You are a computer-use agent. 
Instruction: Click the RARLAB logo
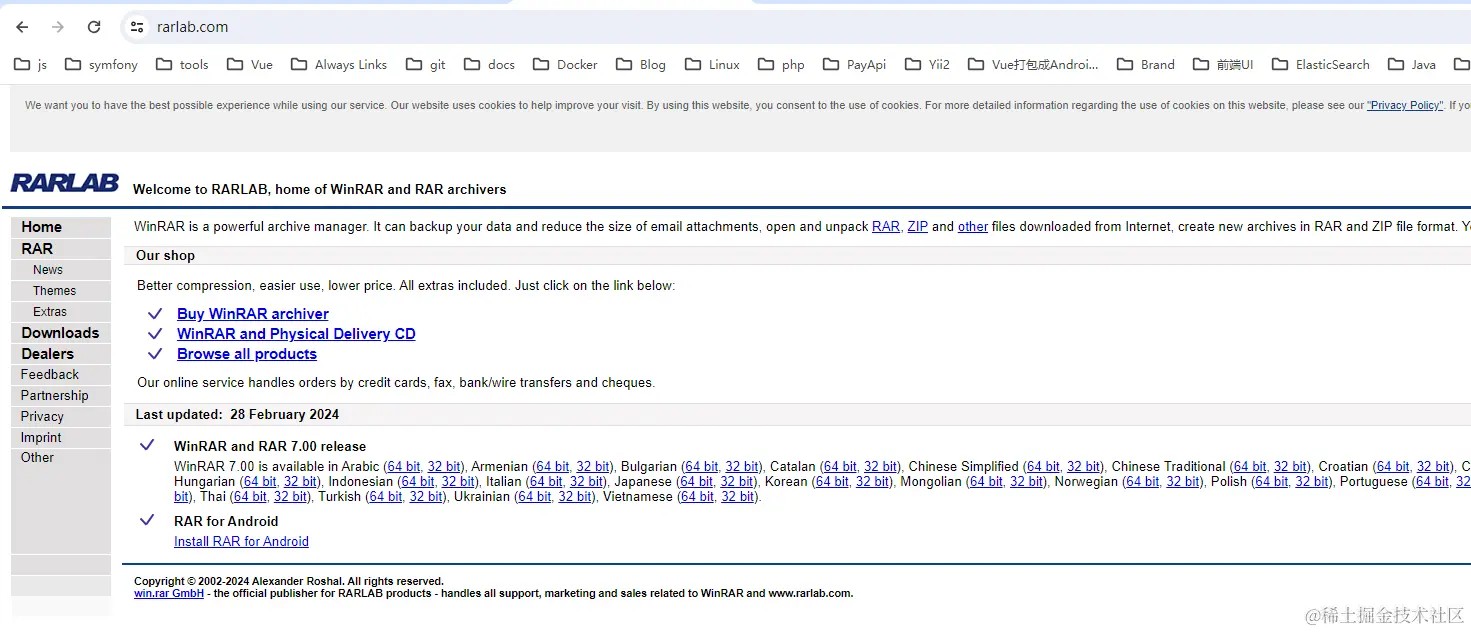pos(65,183)
